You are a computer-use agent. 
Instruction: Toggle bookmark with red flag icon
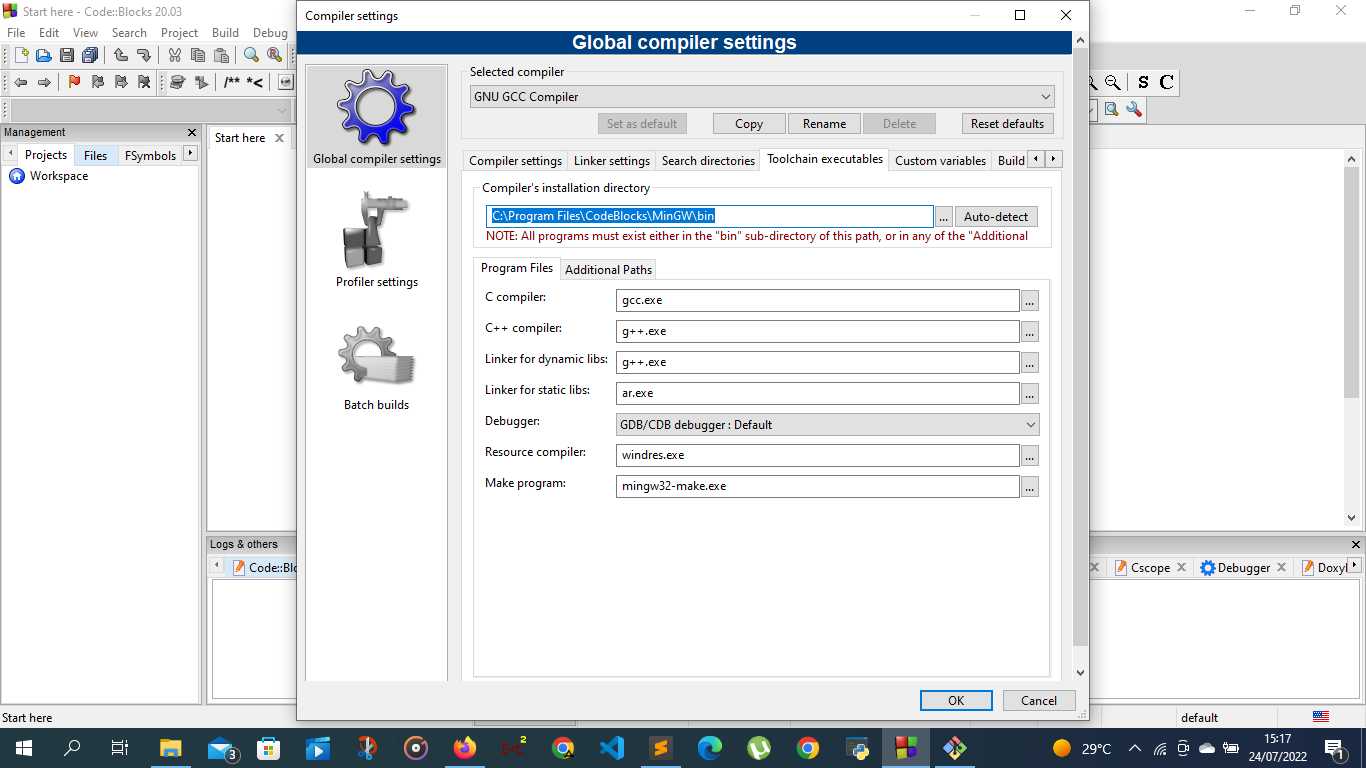tap(74, 82)
